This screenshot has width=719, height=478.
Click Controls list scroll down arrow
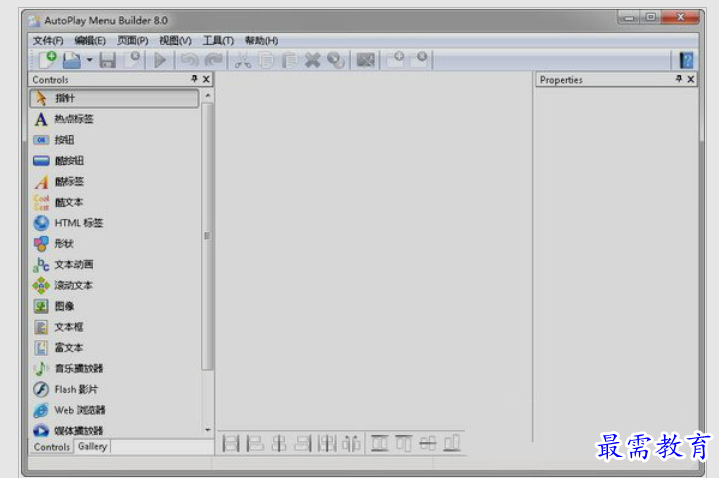pos(208,430)
